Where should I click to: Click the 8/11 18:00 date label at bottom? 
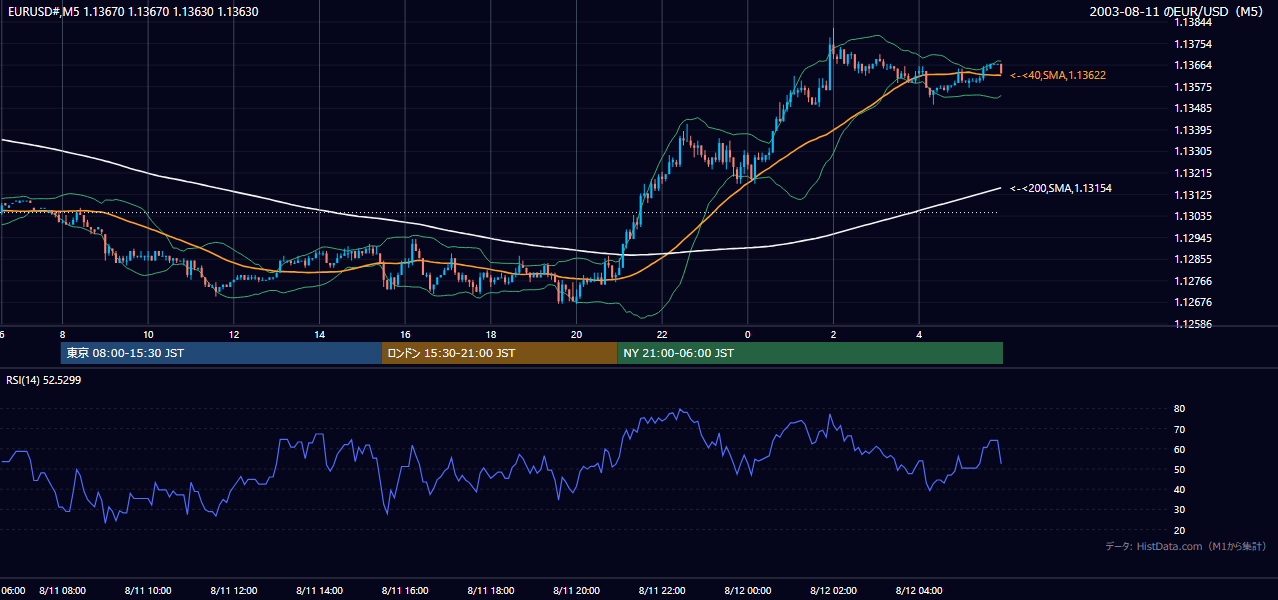tap(490, 590)
